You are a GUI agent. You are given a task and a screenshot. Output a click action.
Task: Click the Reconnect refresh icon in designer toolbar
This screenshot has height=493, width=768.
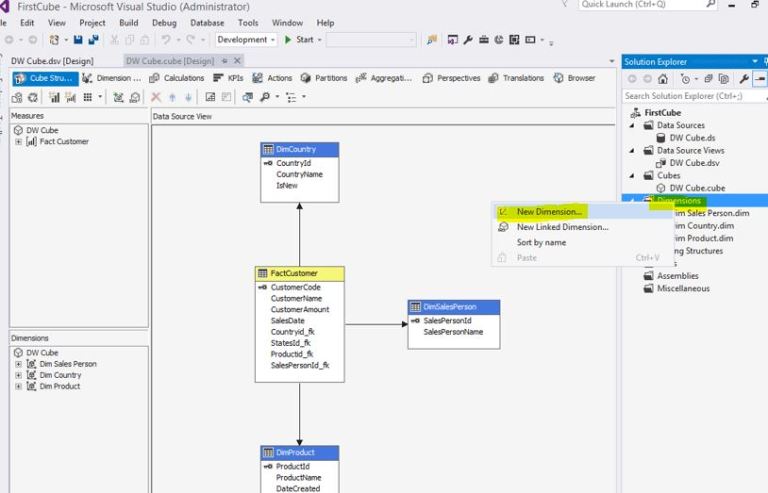click(33, 97)
